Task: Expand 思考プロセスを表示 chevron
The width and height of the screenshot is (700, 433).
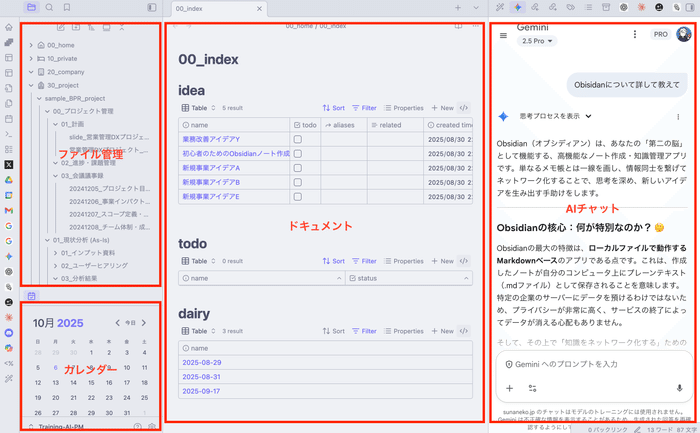Action: coord(588,116)
